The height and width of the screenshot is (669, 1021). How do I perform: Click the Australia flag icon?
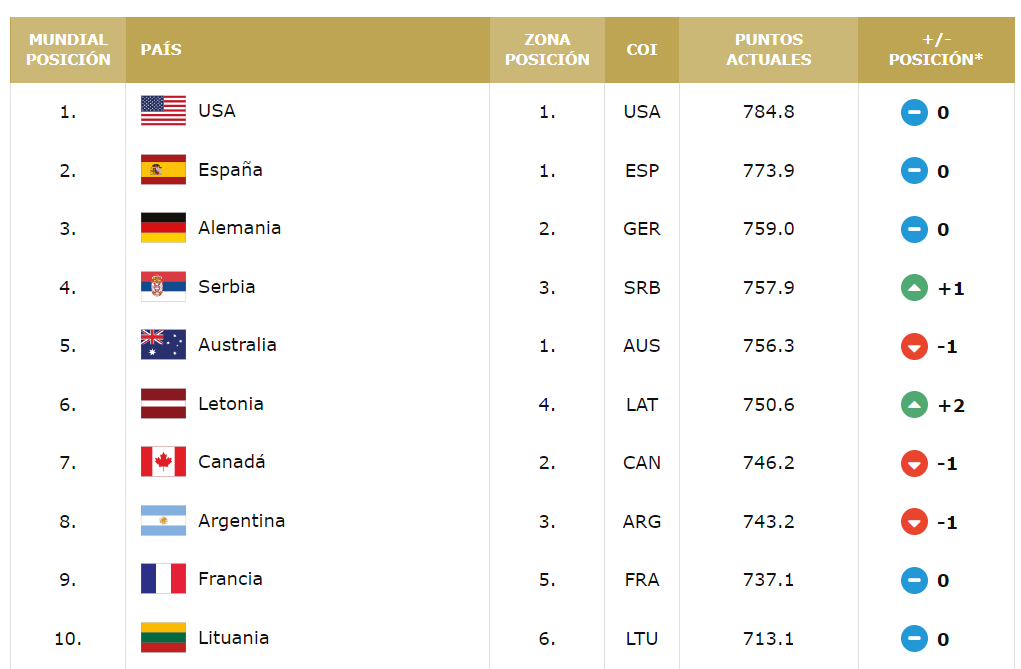click(x=163, y=345)
